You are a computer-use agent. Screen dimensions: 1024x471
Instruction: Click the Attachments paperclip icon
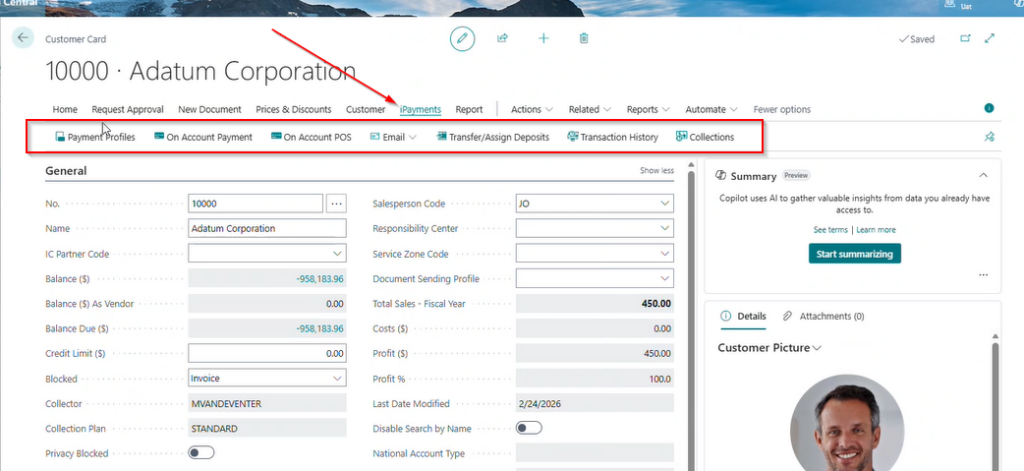click(x=788, y=316)
